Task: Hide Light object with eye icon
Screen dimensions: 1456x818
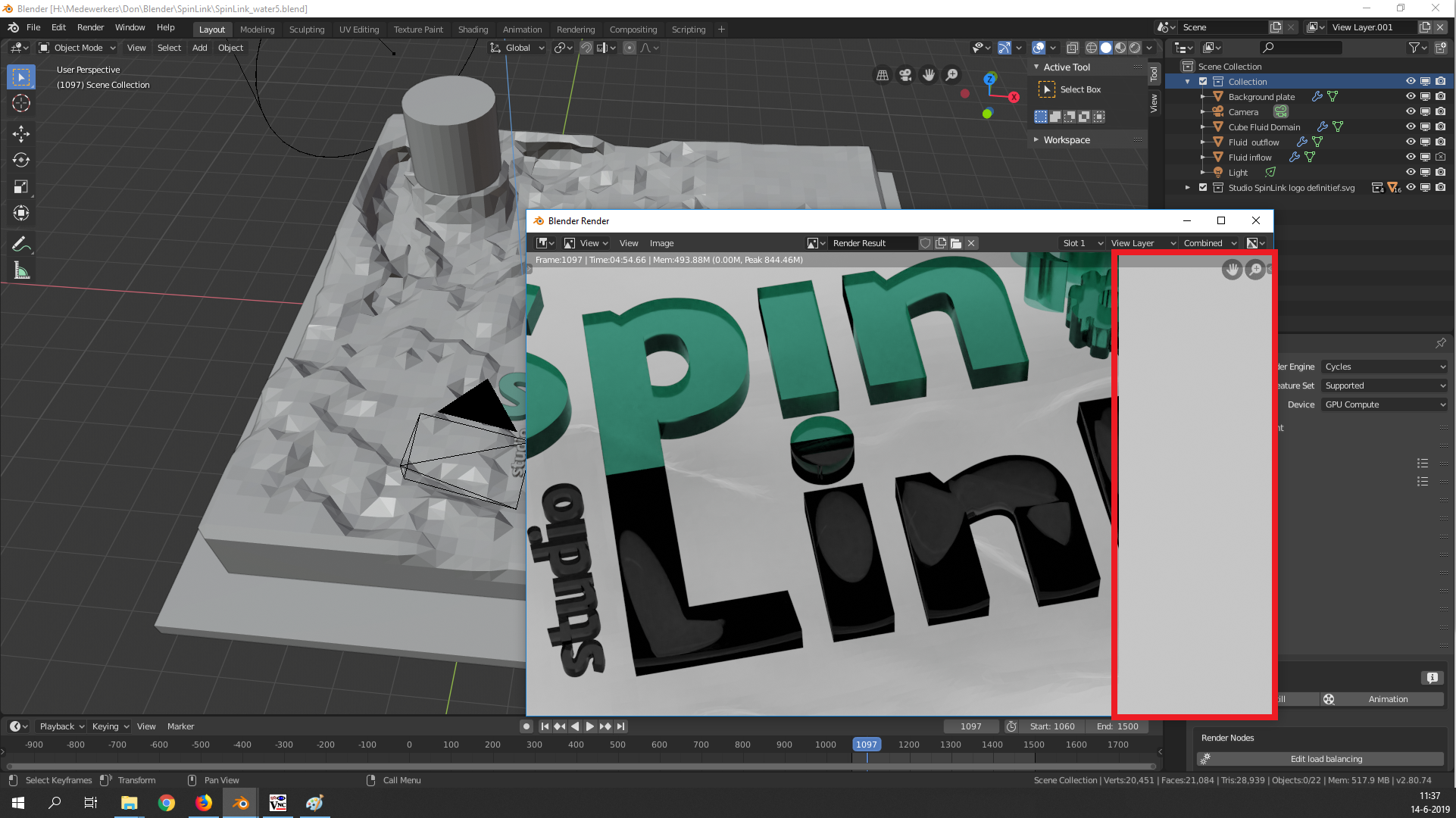Action: 1411,172
